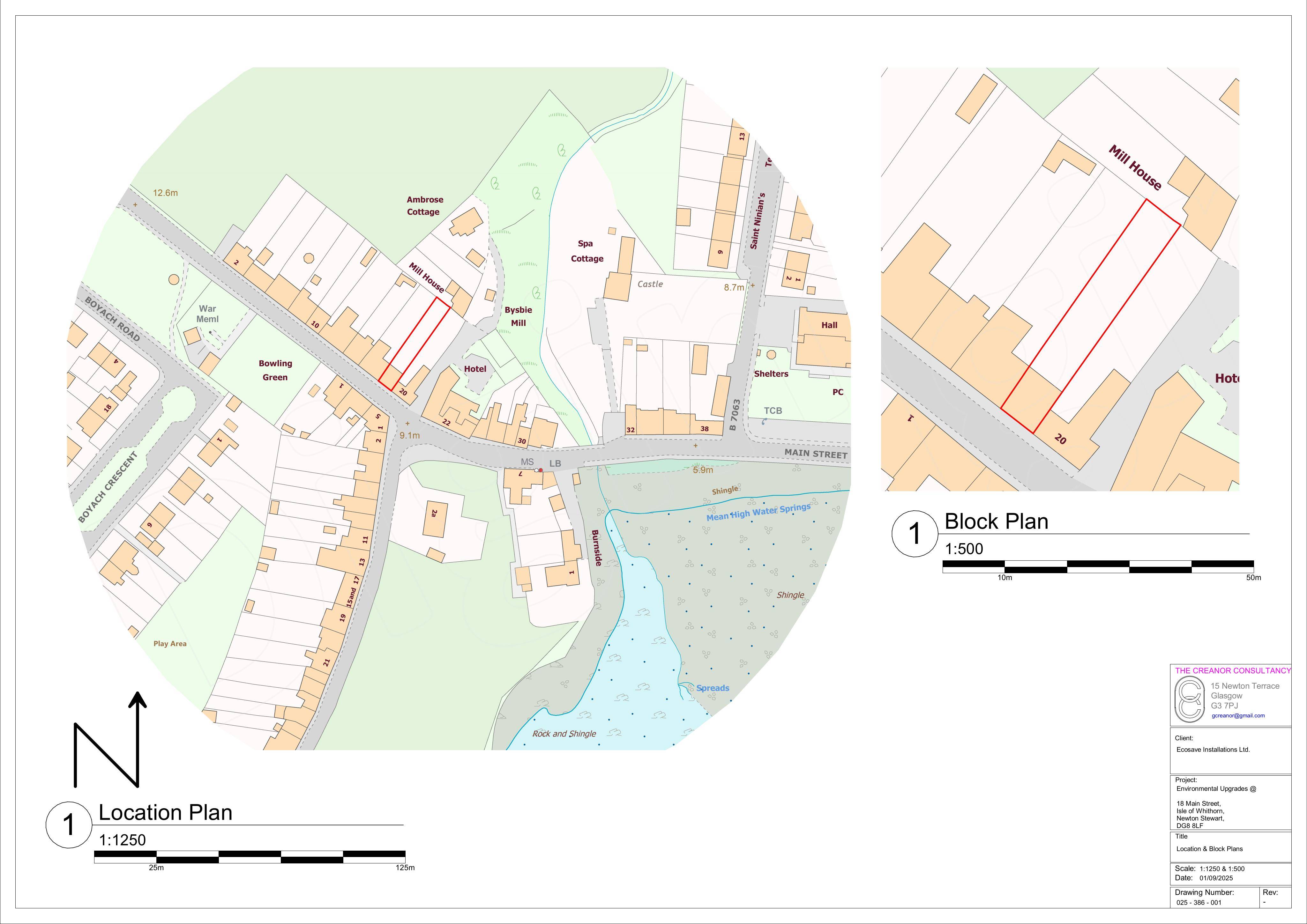Click the '10m' scale bar label

(x=1005, y=578)
